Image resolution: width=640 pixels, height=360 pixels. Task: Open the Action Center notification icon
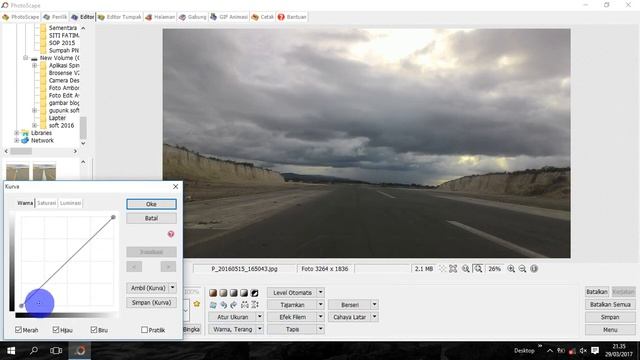[595, 351]
